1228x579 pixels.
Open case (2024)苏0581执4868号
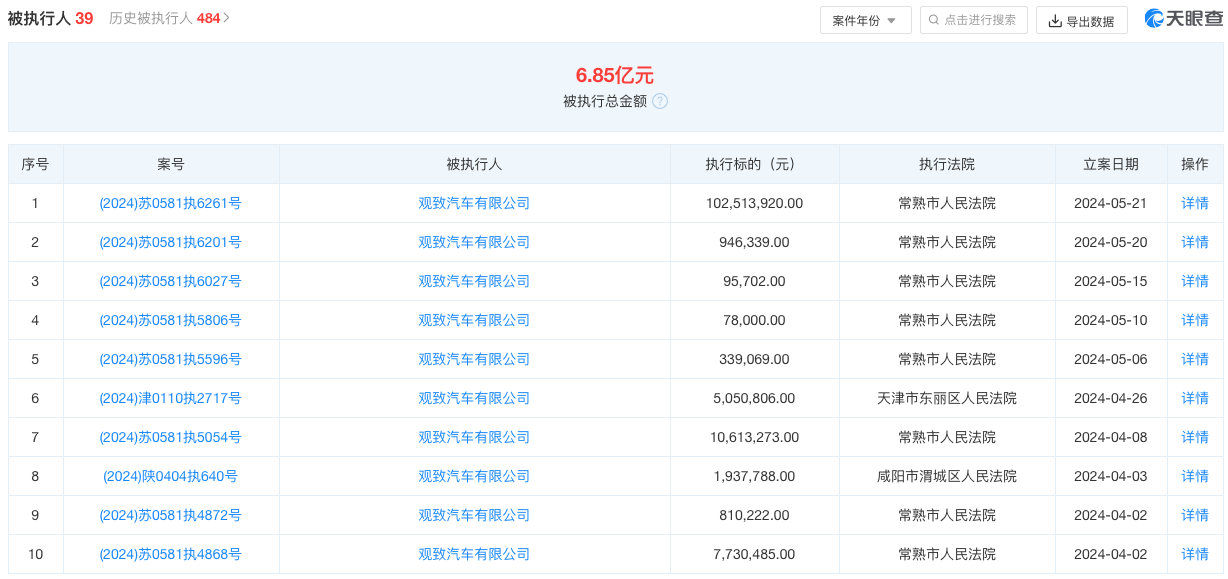point(170,554)
